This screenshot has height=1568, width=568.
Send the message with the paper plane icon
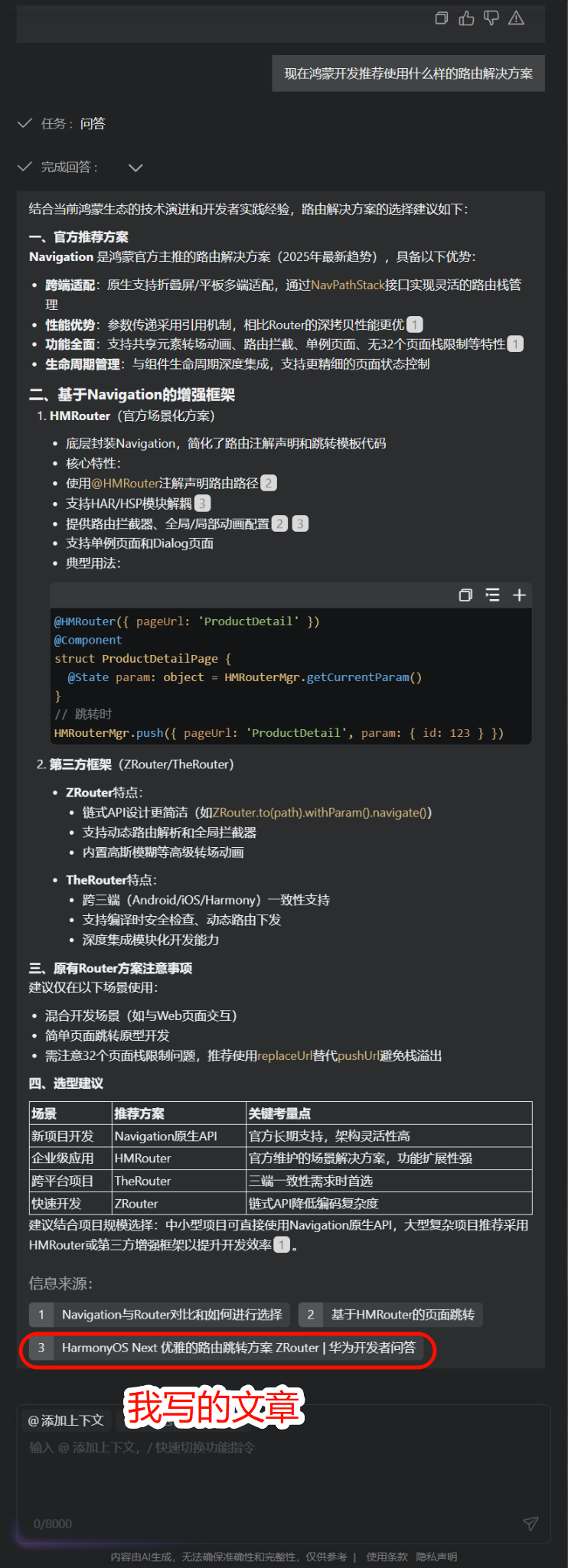(530, 1523)
